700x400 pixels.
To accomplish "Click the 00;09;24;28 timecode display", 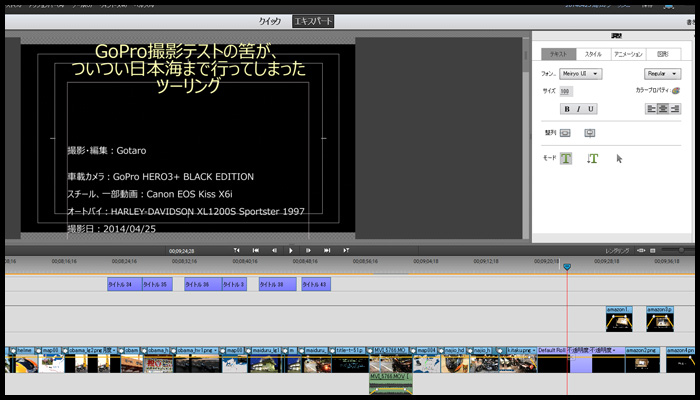I will pos(181,251).
